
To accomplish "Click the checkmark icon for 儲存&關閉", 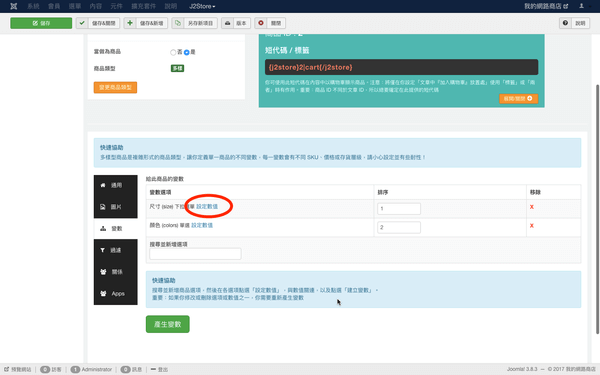I will click(x=82, y=23).
